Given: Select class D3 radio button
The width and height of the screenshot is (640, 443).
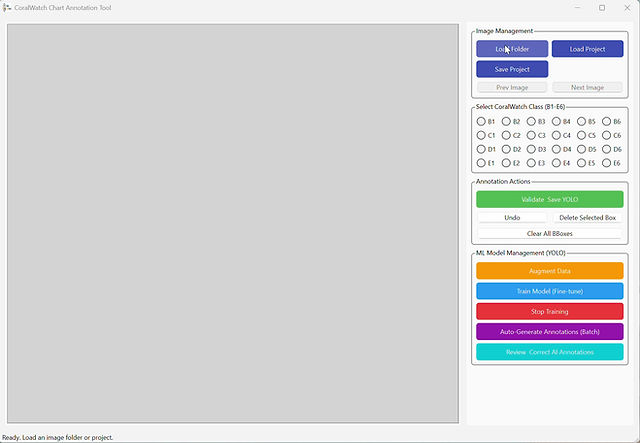Looking at the screenshot, I should tap(531, 149).
